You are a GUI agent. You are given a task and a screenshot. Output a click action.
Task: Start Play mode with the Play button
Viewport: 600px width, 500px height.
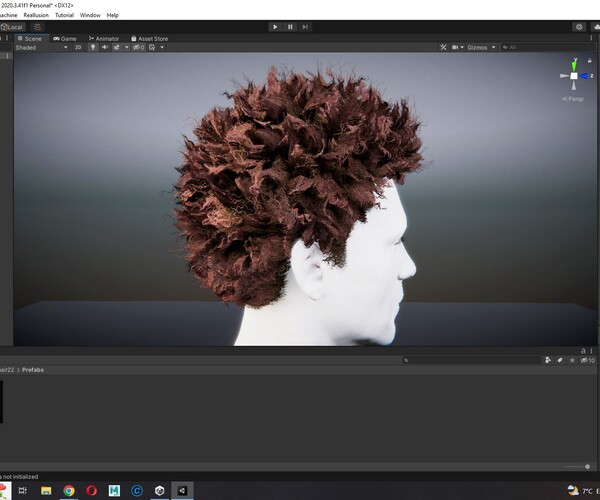pos(275,27)
